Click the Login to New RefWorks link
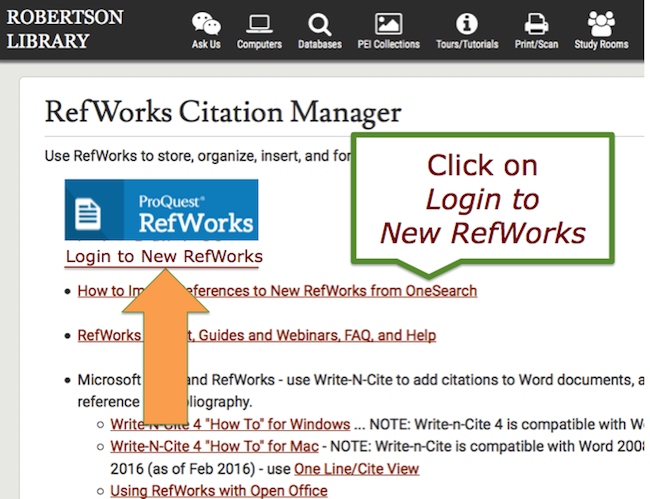650x499 pixels. coord(164,257)
